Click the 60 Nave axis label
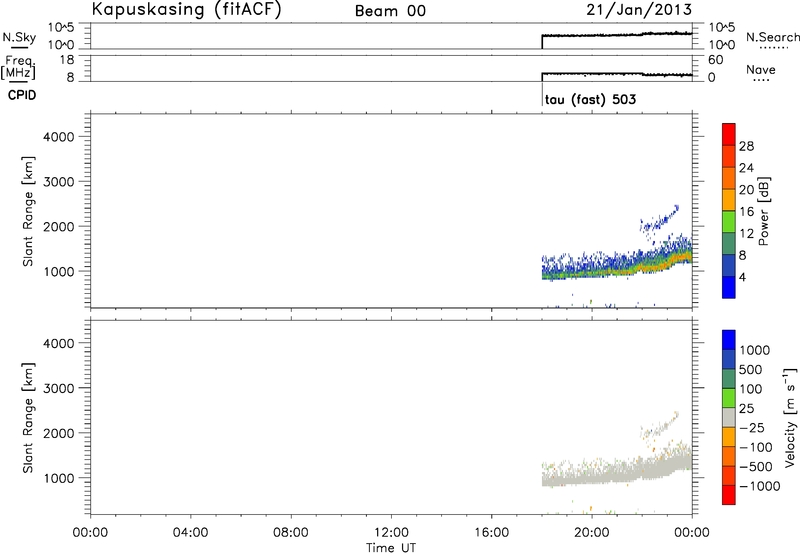The width and height of the screenshot is (800, 554). [x=715, y=60]
